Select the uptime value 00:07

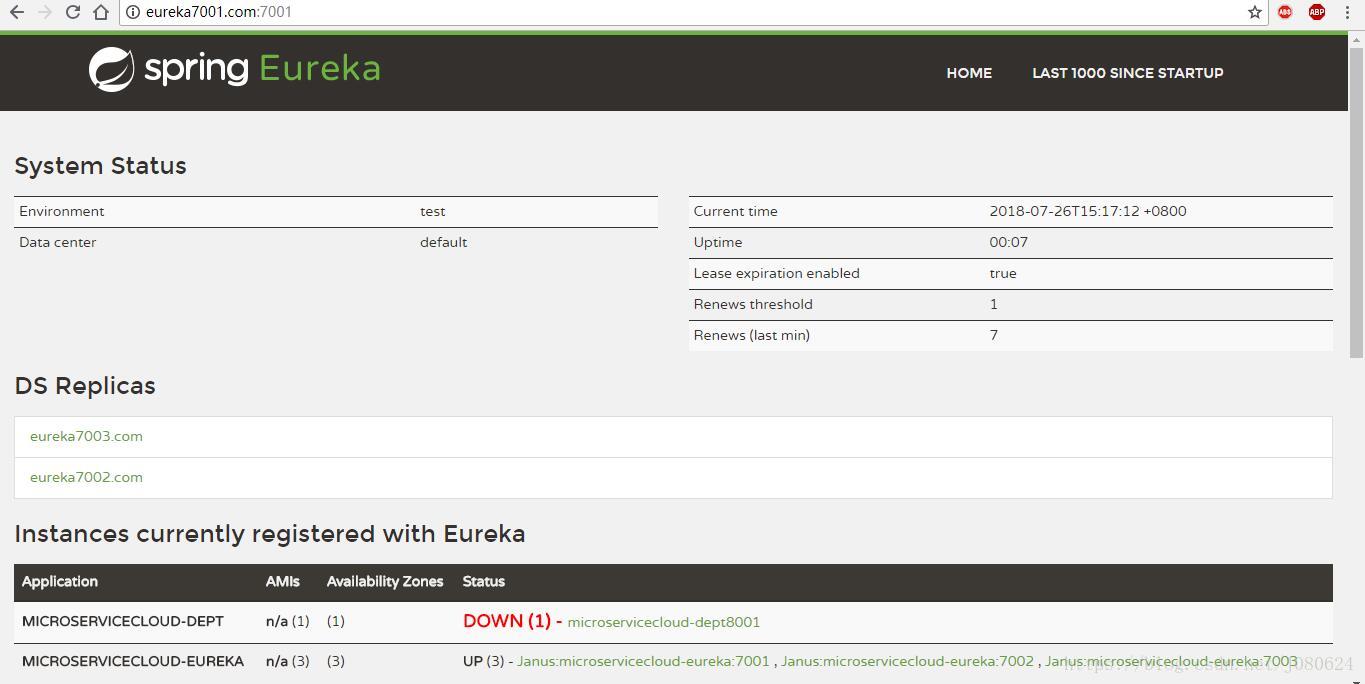click(x=1009, y=243)
